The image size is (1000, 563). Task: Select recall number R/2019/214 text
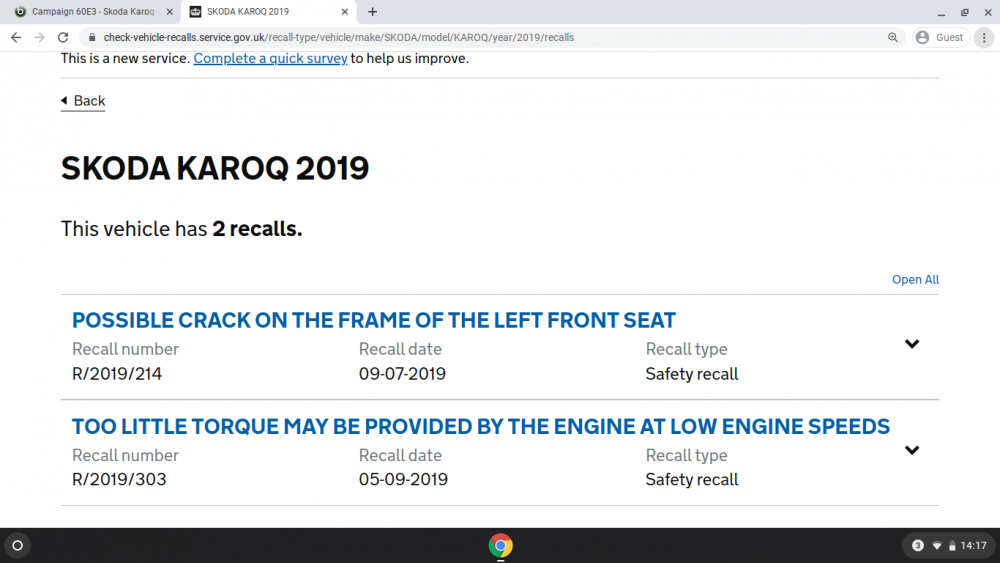pyautogui.click(x=117, y=374)
